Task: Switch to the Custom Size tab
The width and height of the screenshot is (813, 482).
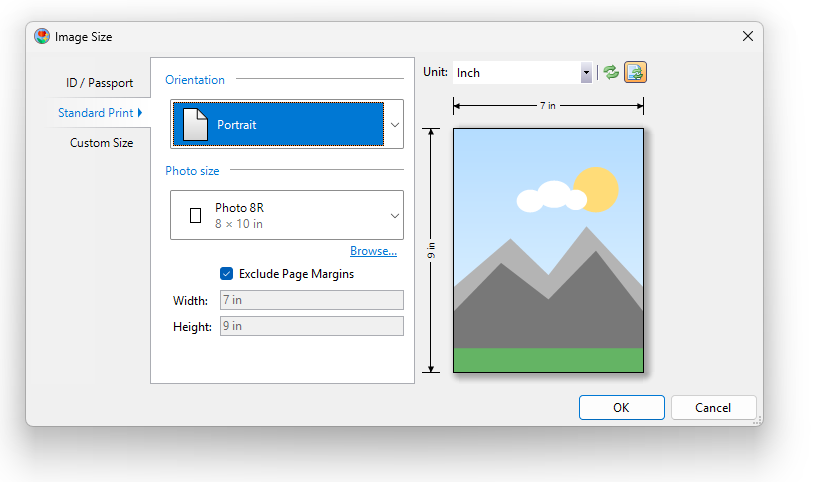Action: (101, 143)
